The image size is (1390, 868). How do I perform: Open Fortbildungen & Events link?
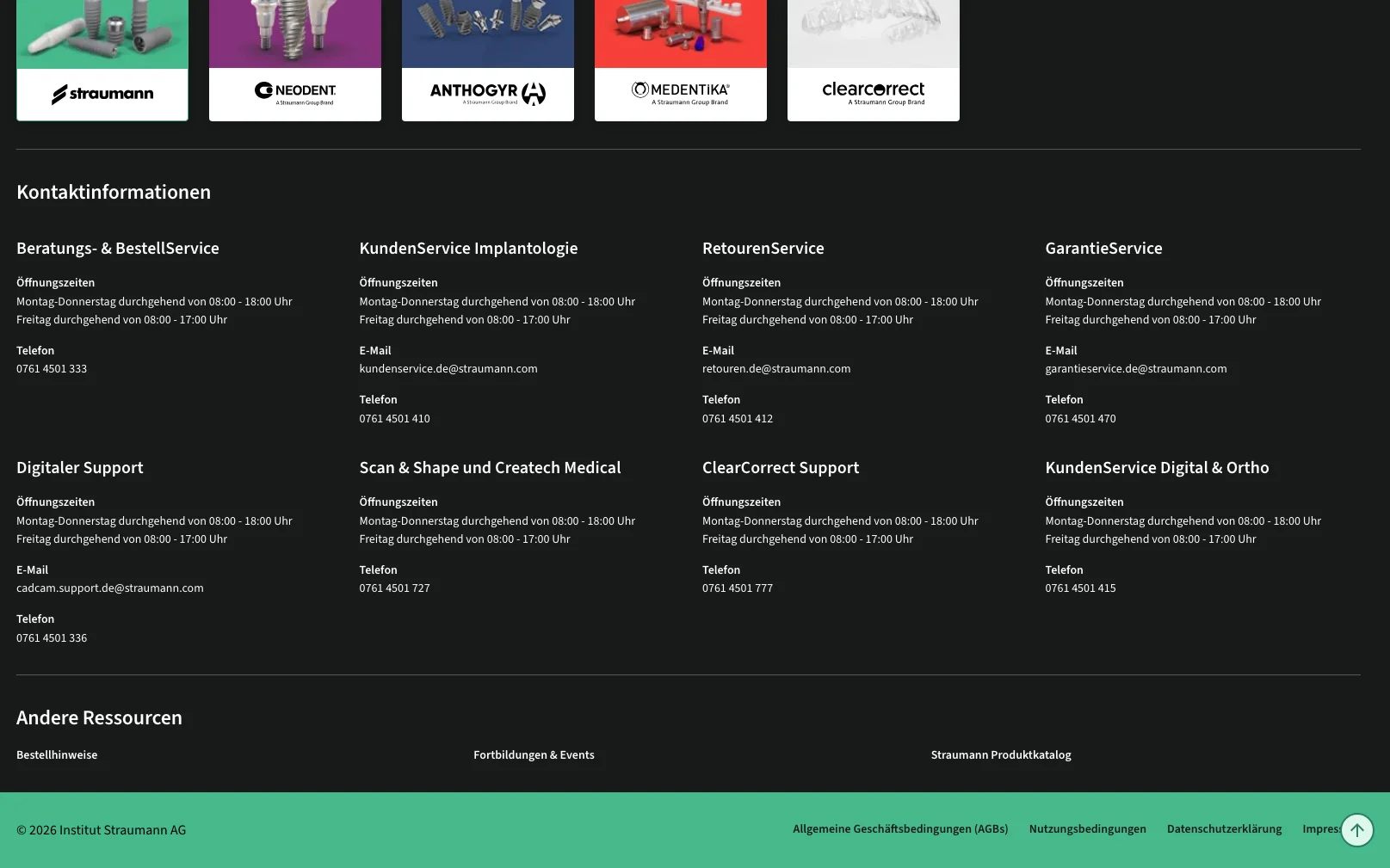[x=534, y=755]
